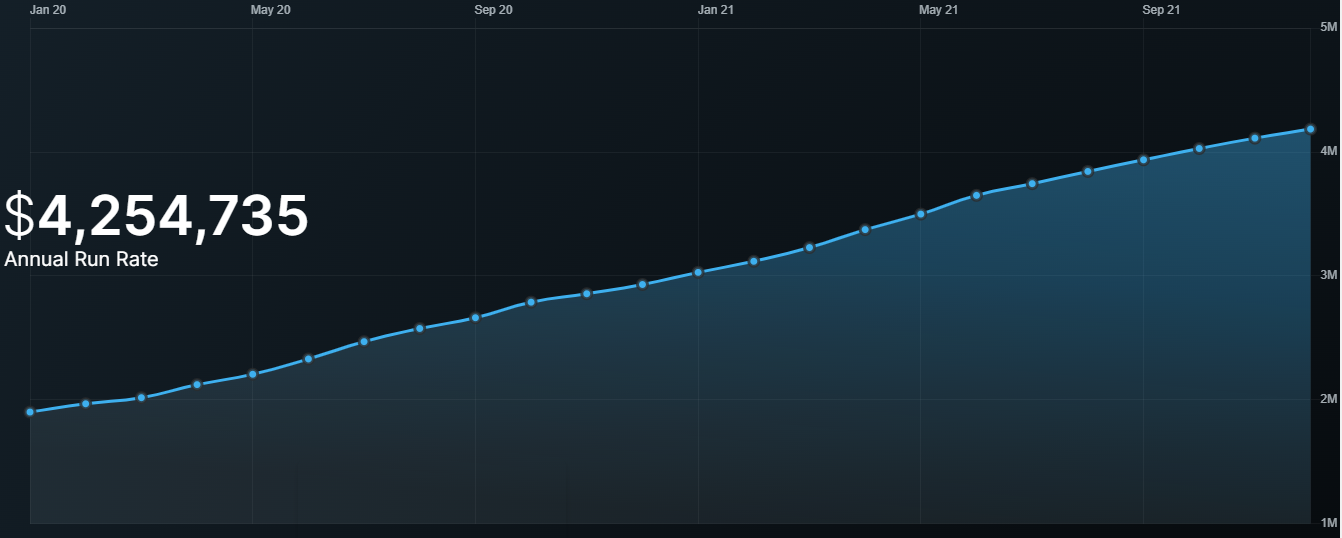Screen dimensions: 1342x538
Task: Click the Jan 20 x-axis label
Action: tap(47, 10)
